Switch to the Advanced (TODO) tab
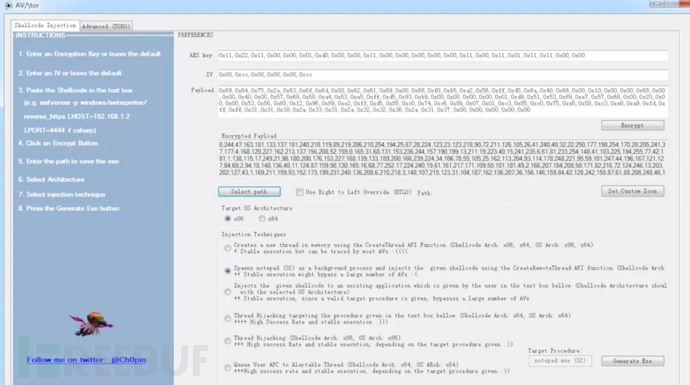This screenshot has height=385, width=690. [106, 26]
